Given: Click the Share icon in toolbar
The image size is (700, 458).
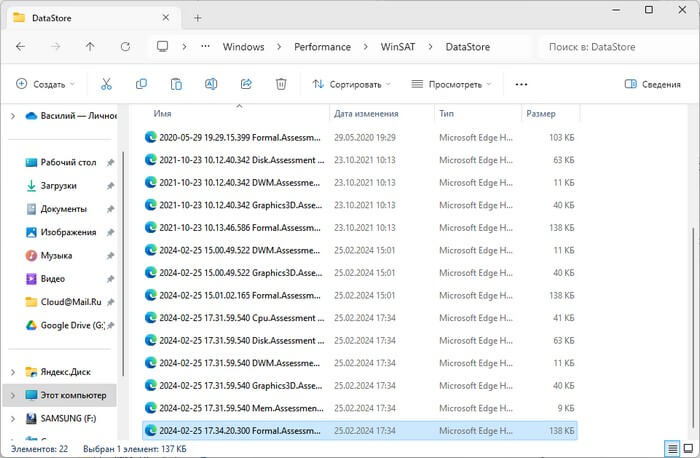Looking at the screenshot, I should [246, 85].
